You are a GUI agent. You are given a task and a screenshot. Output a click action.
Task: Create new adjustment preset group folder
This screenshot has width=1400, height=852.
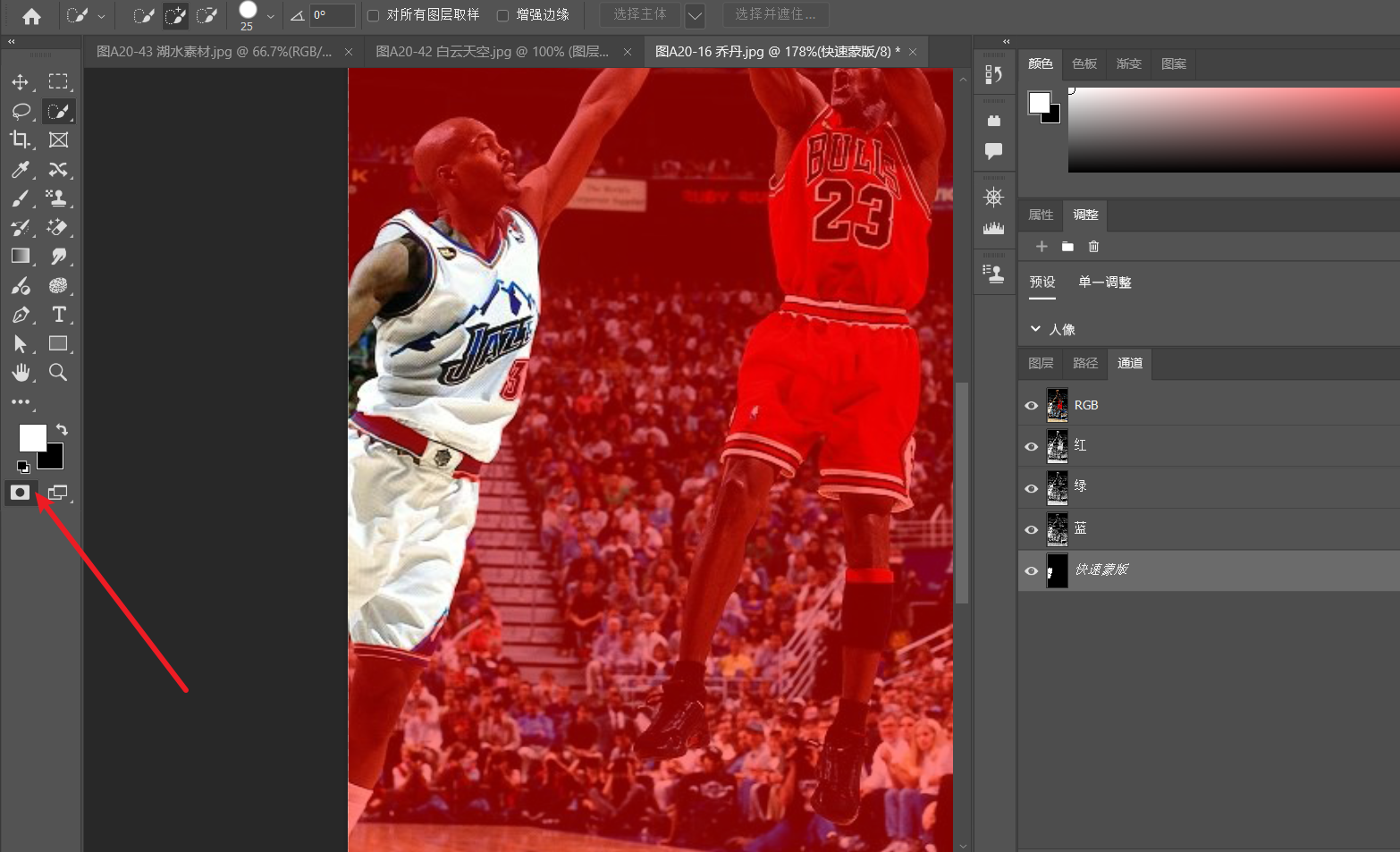click(x=1067, y=247)
